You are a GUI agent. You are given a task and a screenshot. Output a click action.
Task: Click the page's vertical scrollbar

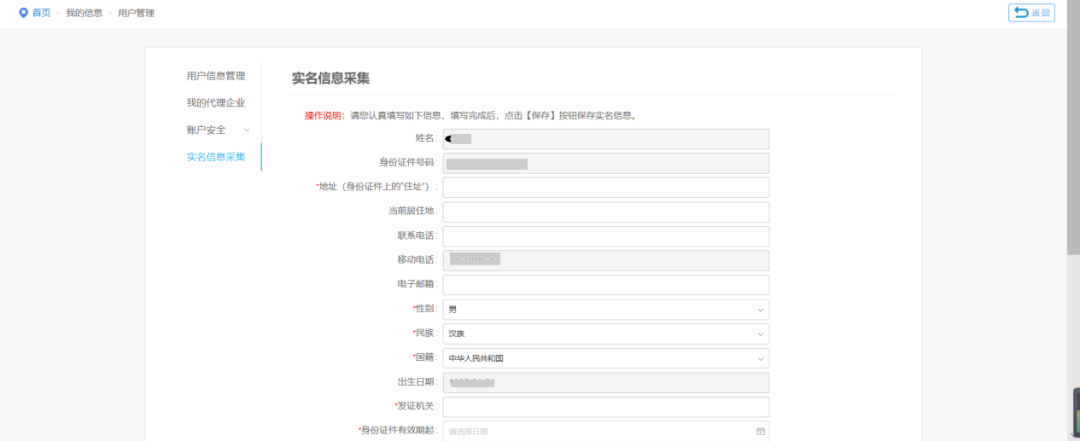coord(1073,127)
